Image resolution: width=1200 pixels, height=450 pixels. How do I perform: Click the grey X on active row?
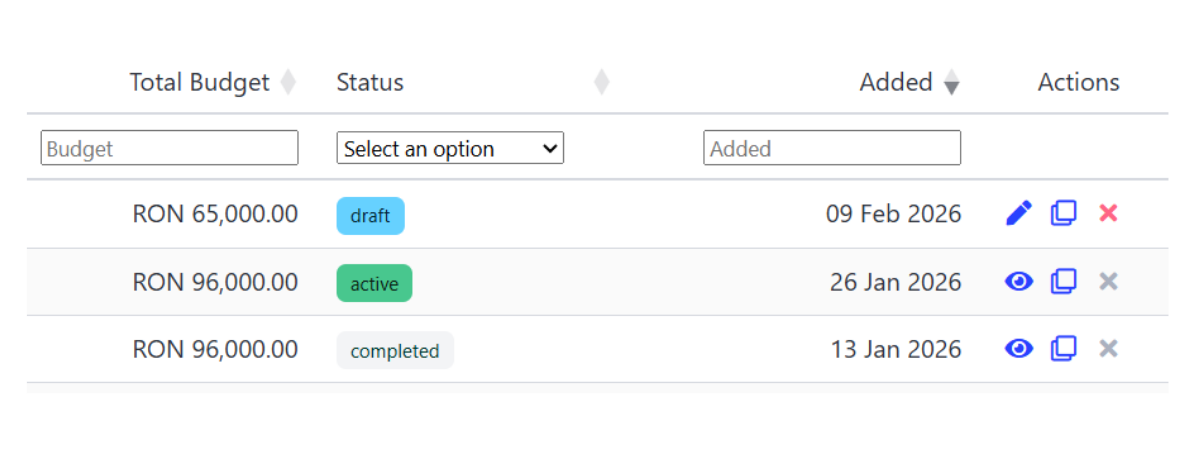click(x=1108, y=282)
